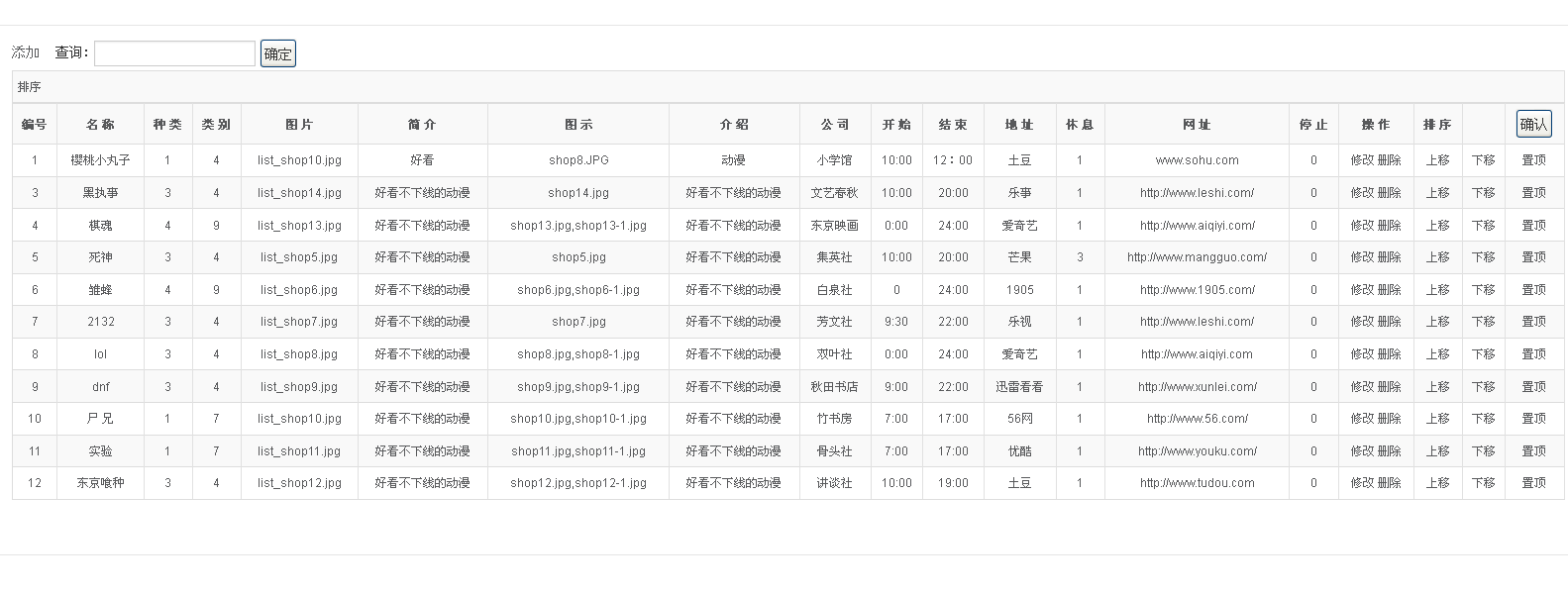Click the 确认 button in table header
This screenshot has width=1568, height=593.
pos(1533,124)
